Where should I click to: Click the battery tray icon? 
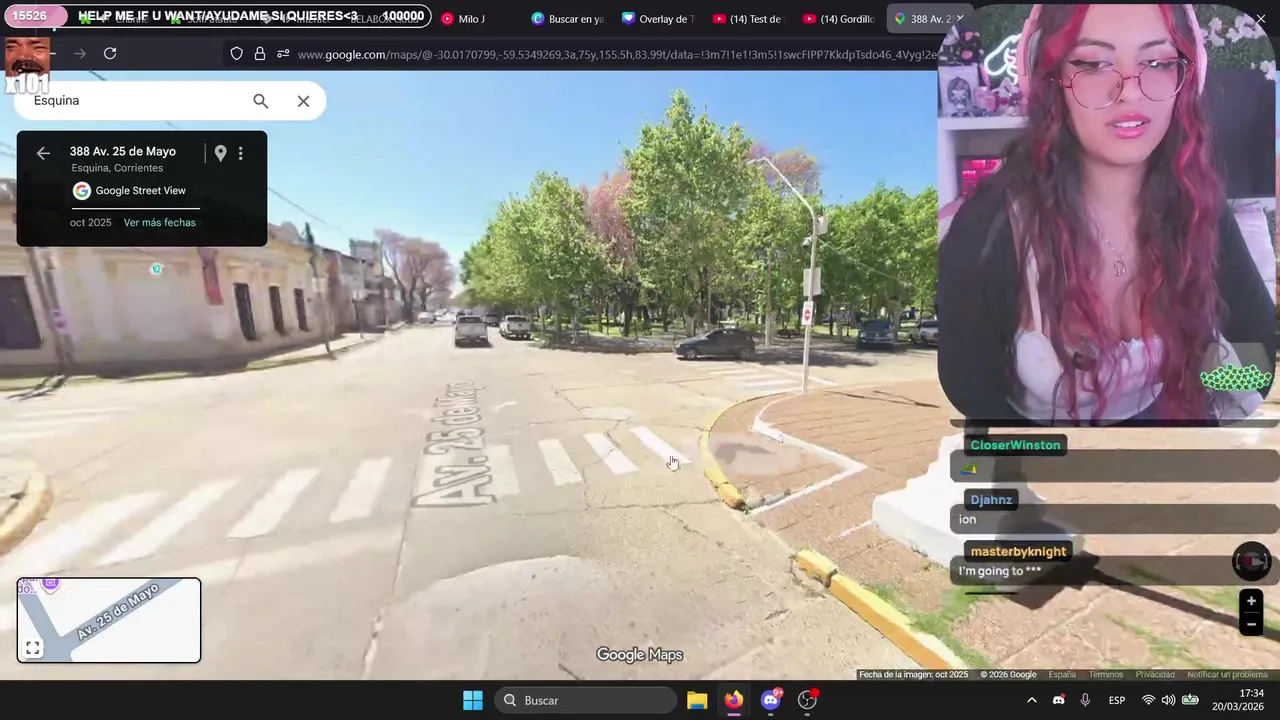[x=1190, y=700]
